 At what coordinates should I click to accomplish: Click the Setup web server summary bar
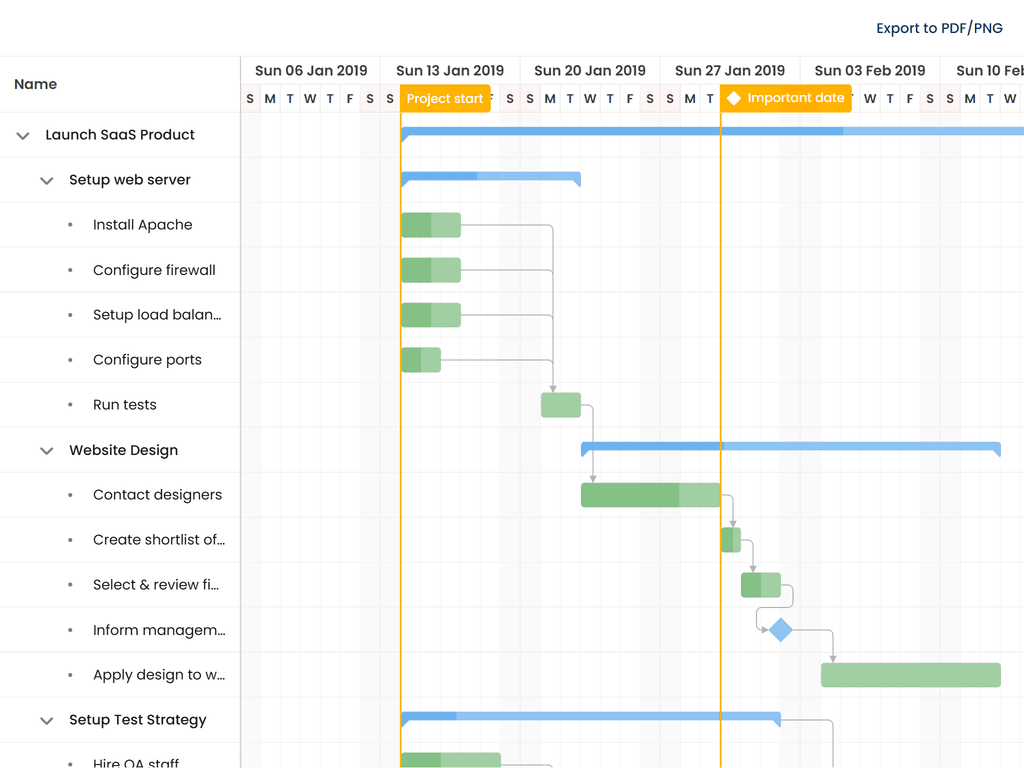490,177
